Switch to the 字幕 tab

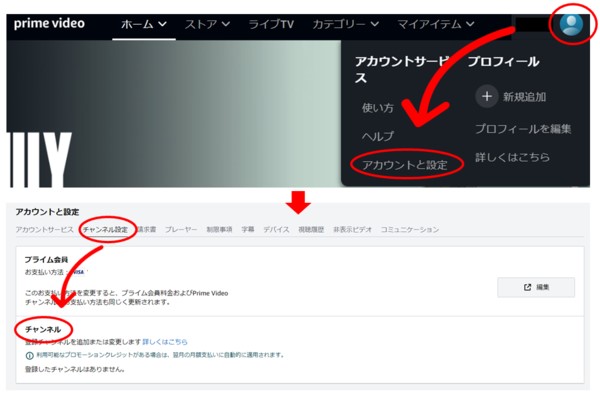(248, 229)
